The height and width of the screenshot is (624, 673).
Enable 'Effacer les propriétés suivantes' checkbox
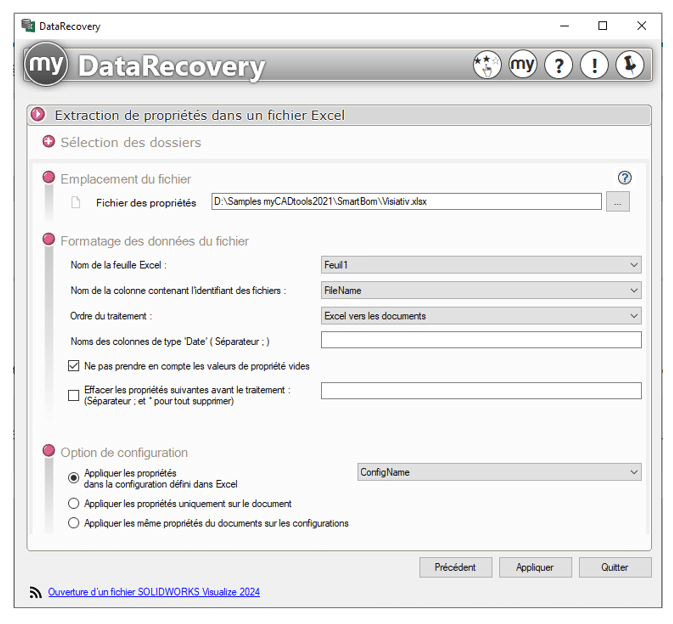click(74, 395)
